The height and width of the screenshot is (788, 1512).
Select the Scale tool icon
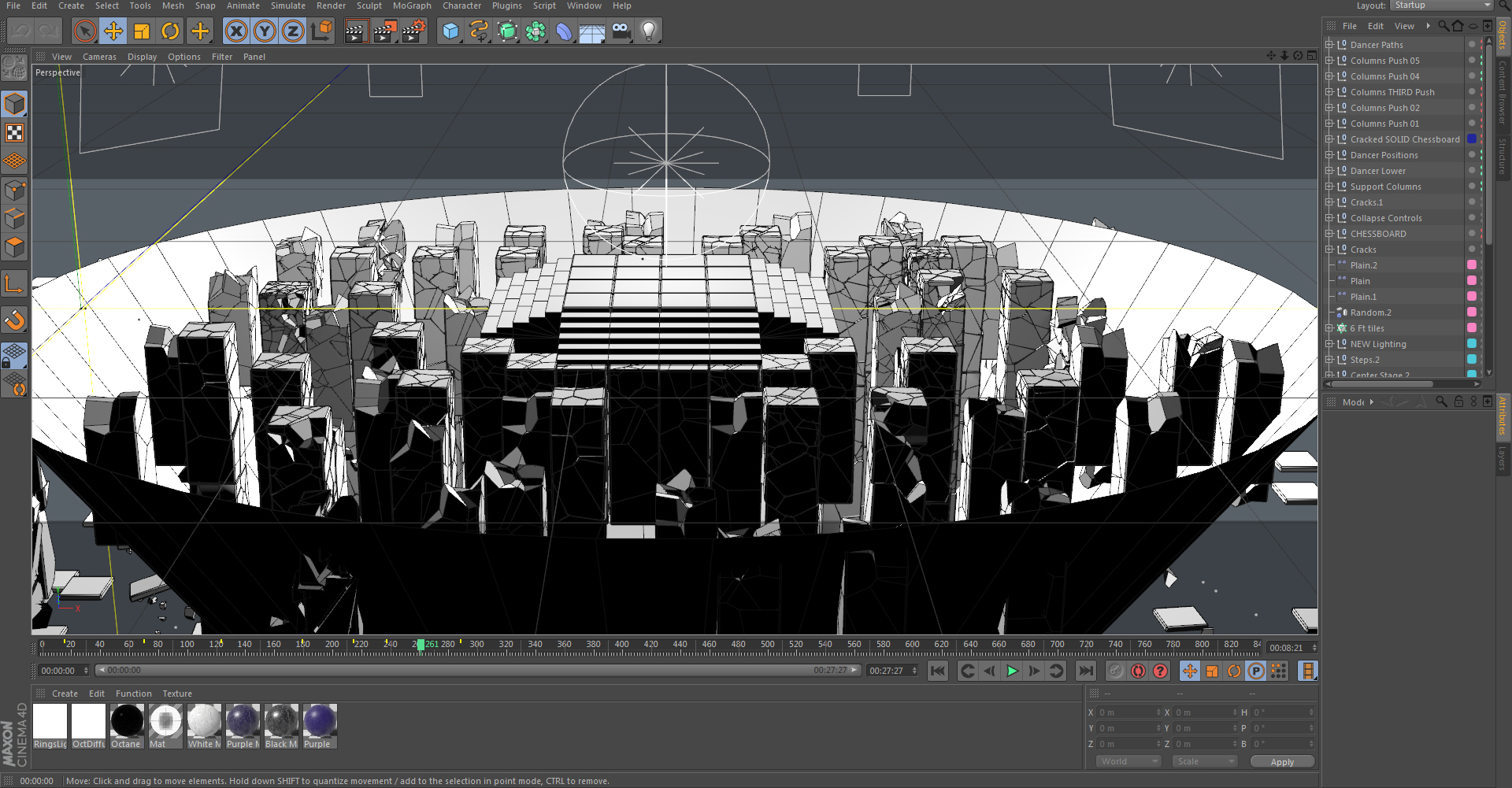(142, 31)
